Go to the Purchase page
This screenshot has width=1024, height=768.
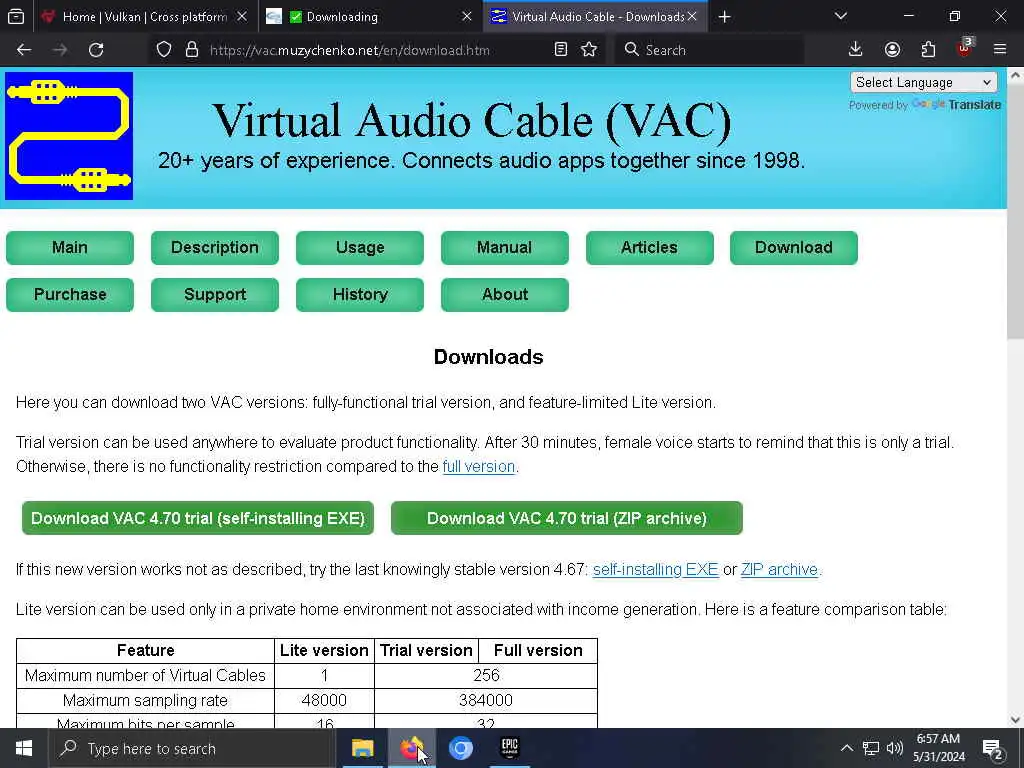[70, 295]
